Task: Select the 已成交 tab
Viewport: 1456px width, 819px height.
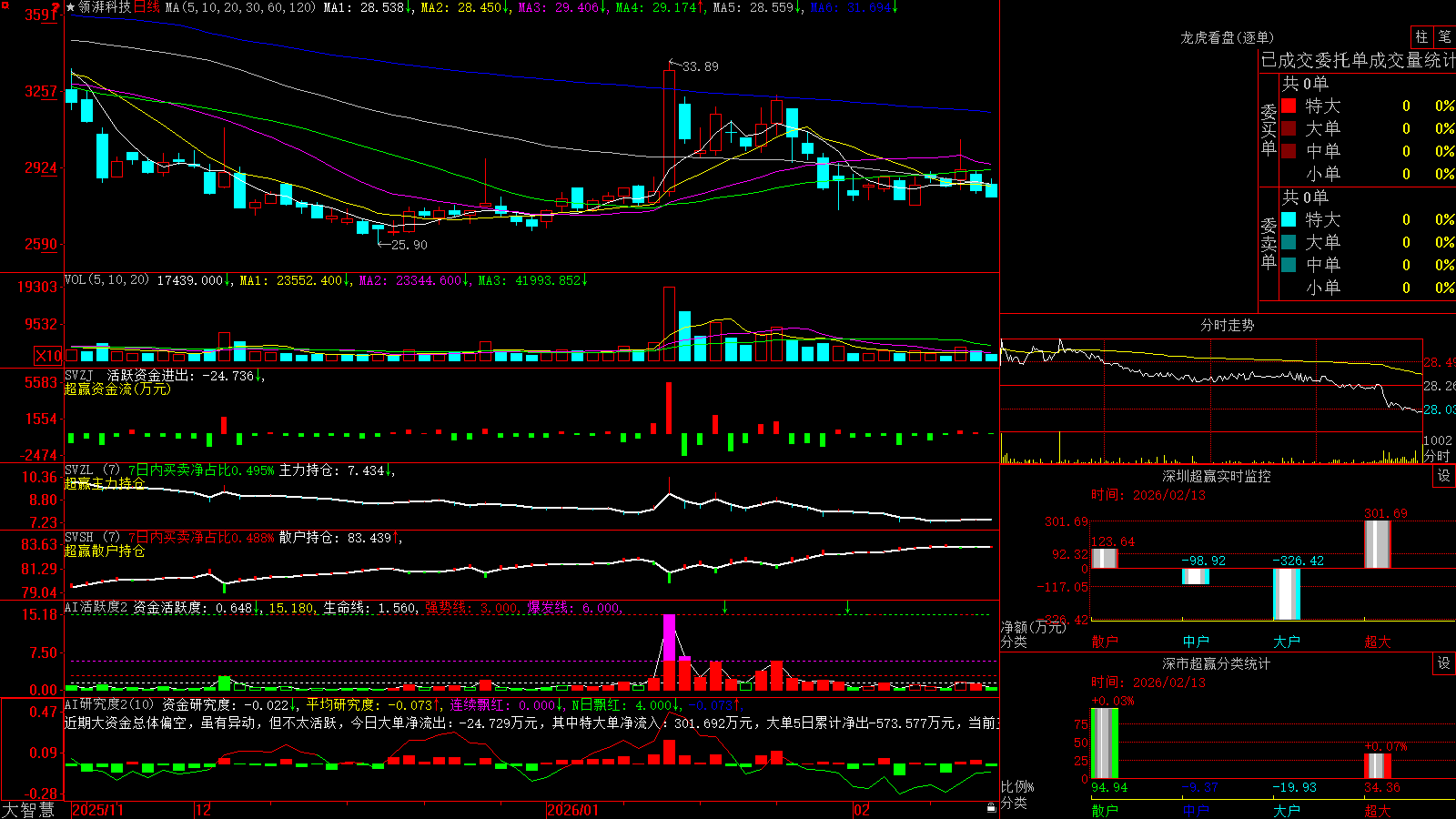Action: (x=1288, y=60)
